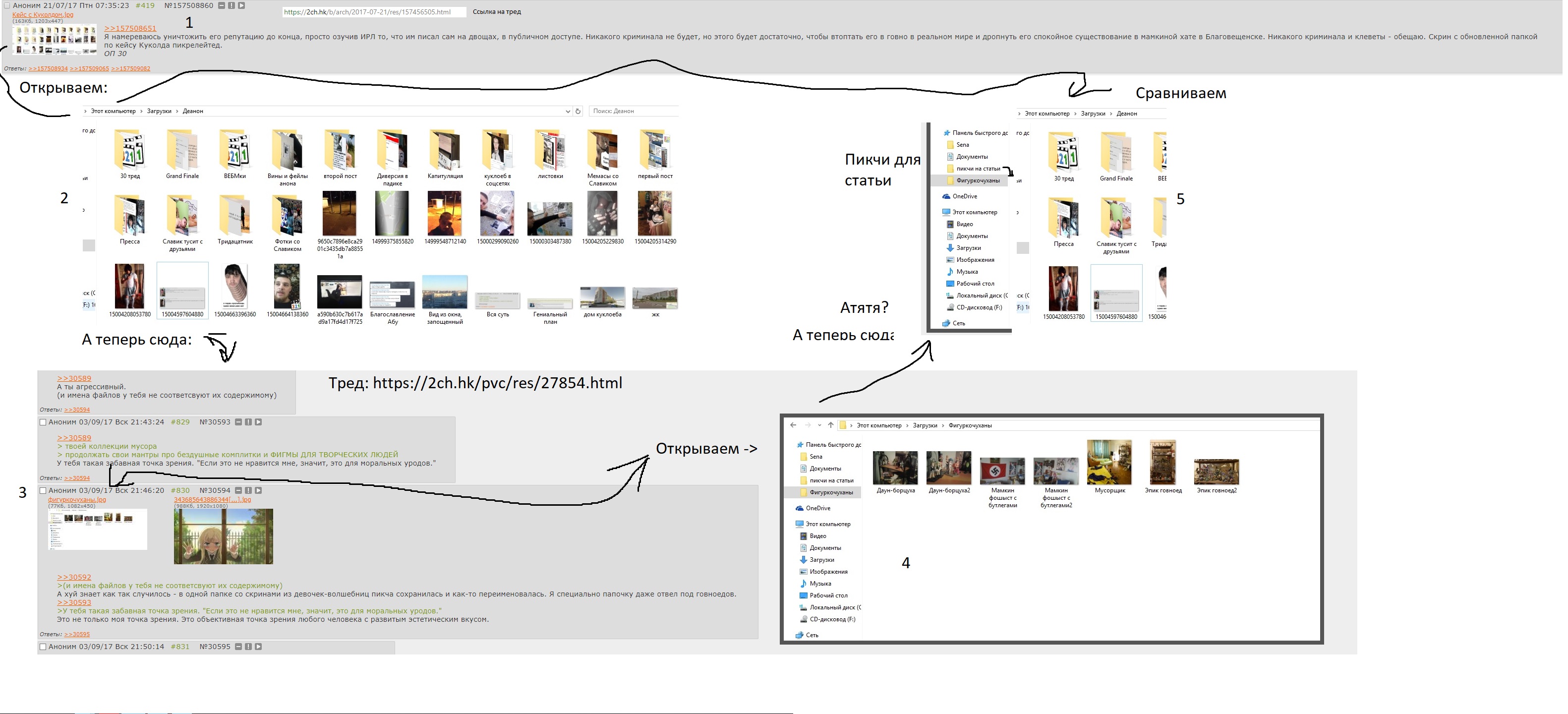Click the anime girl at window image thumbnail
Image resolution: width=1568 pixels, height=714 pixels.
pos(224,536)
